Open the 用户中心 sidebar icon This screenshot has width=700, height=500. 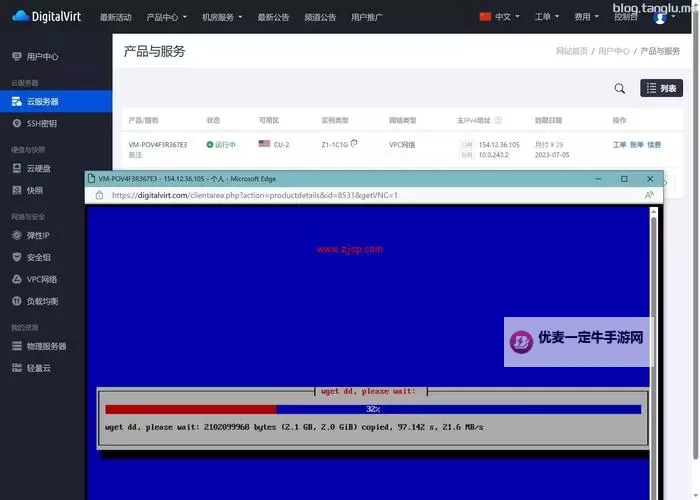(x=17, y=56)
